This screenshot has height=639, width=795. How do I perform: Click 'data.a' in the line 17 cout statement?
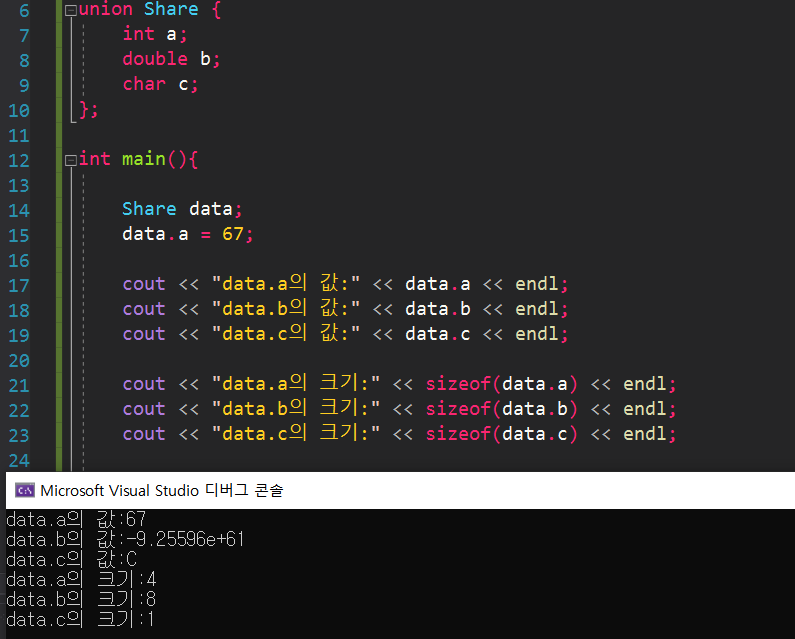point(438,284)
